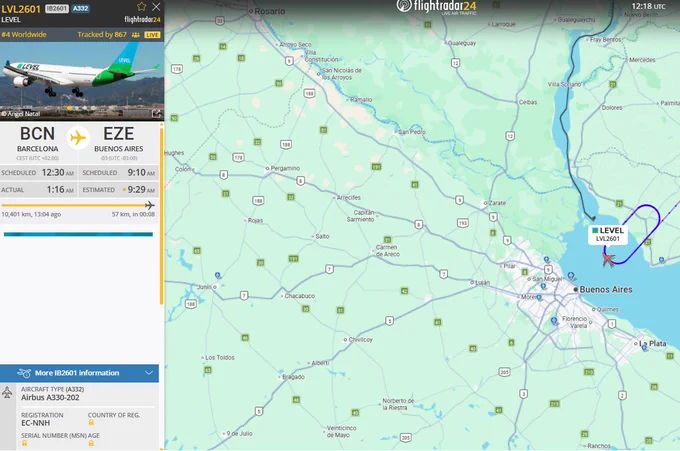Click flight progress bar airplane marker
Screen dimensions: 680x451
point(150,205)
